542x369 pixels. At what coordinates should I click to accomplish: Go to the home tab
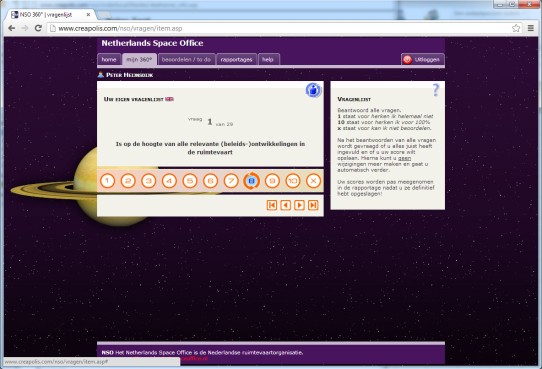pos(109,59)
